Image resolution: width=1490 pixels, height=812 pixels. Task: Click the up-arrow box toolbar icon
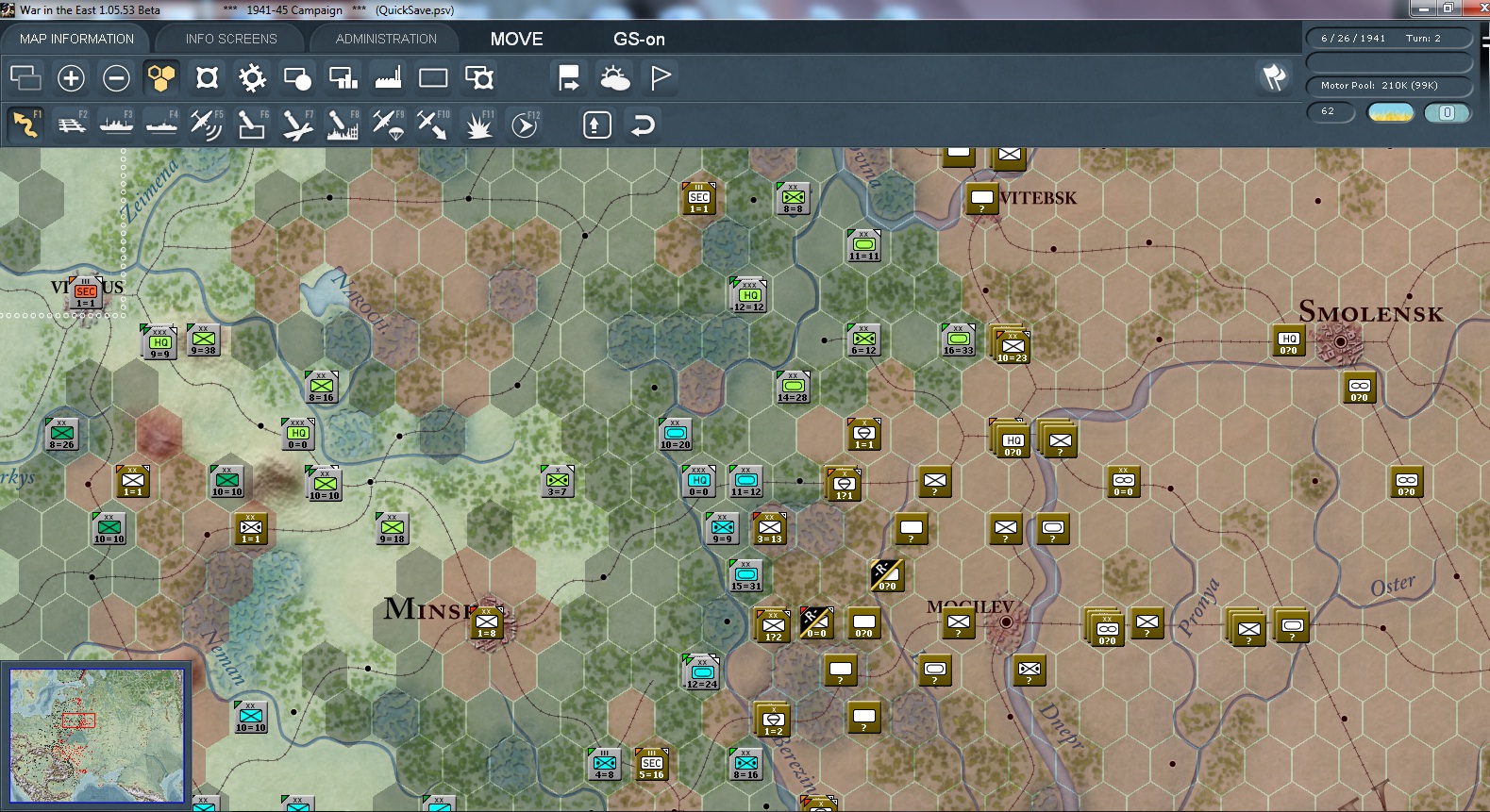click(x=596, y=124)
